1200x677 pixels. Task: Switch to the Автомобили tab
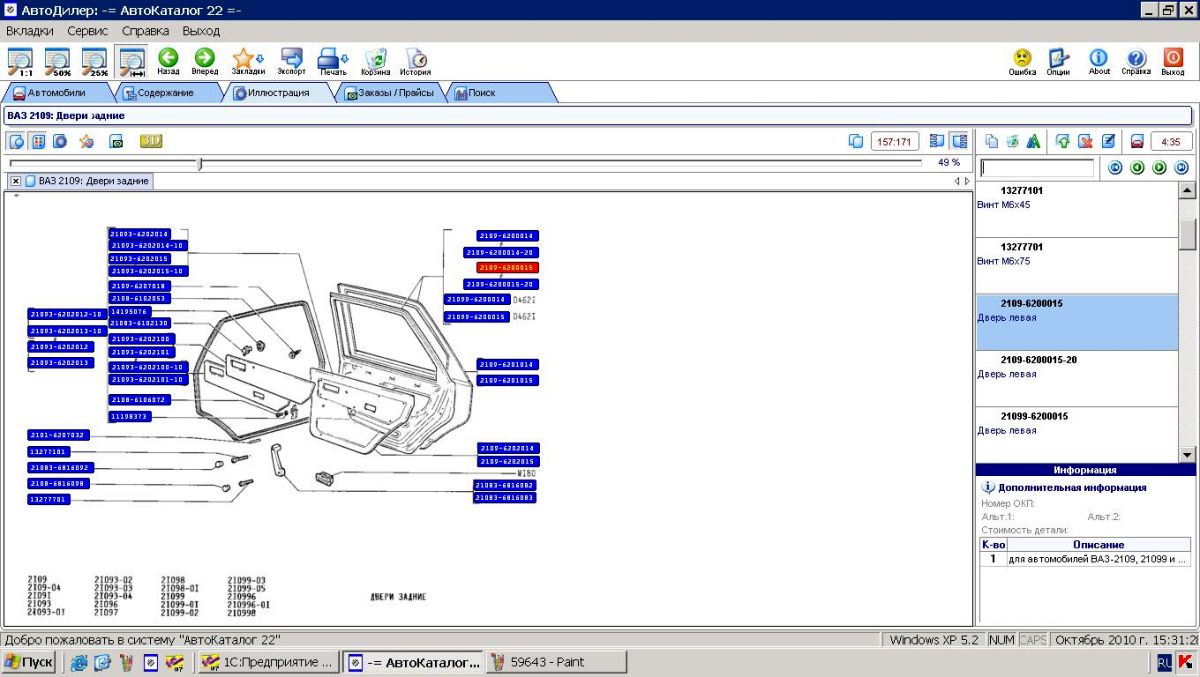point(57,93)
